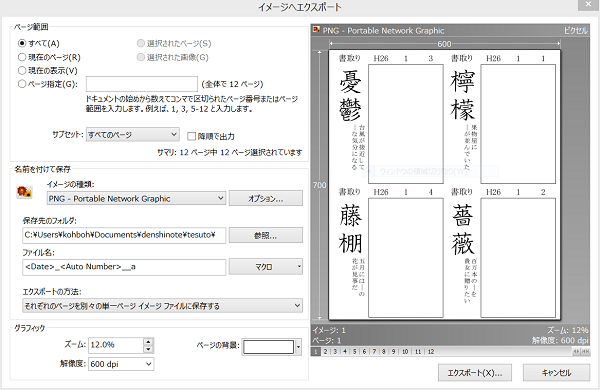Select the ページ指定(G) radio button
The height and width of the screenshot is (390, 600).
(x=22, y=84)
